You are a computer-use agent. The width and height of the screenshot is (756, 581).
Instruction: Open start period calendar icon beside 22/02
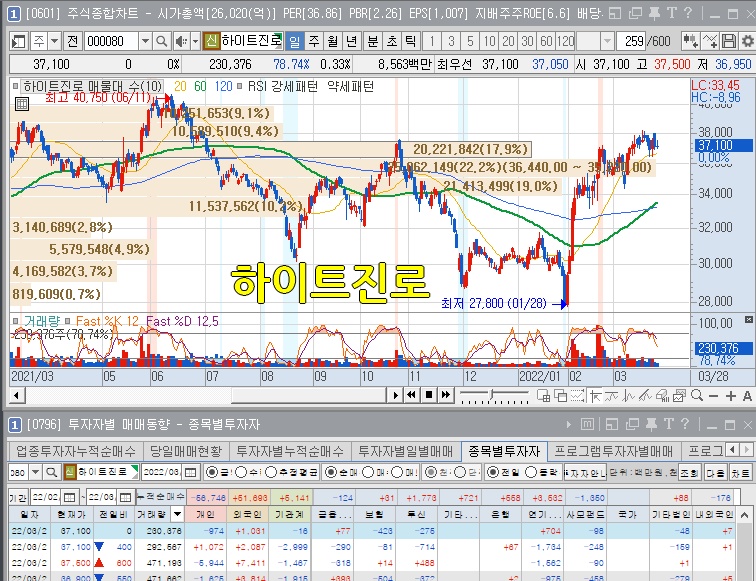click(69, 497)
